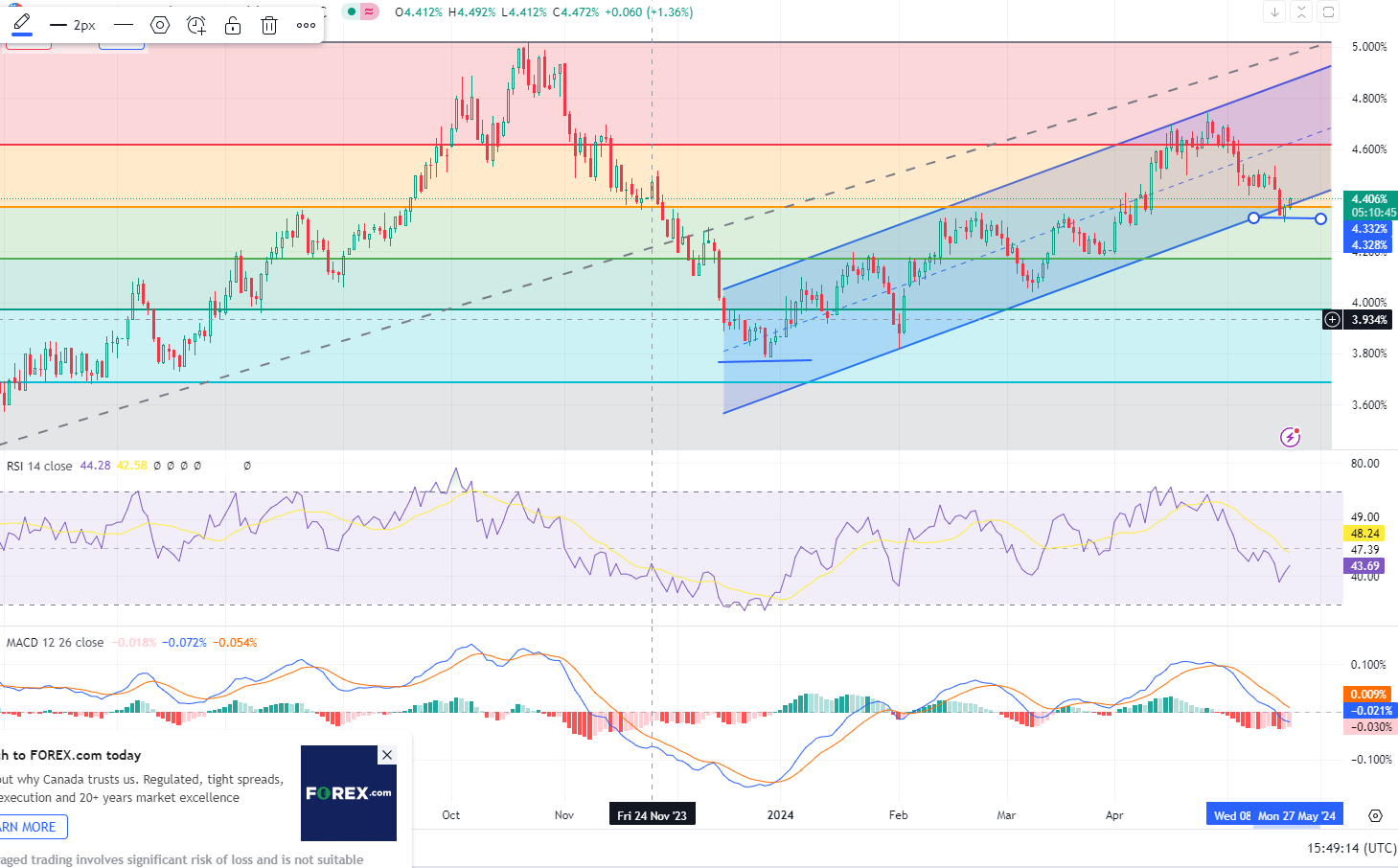Viewport: 1398px width, 868px height.
Task: Click the 4.332% blue price label
Action: [x=1369, y=229]
